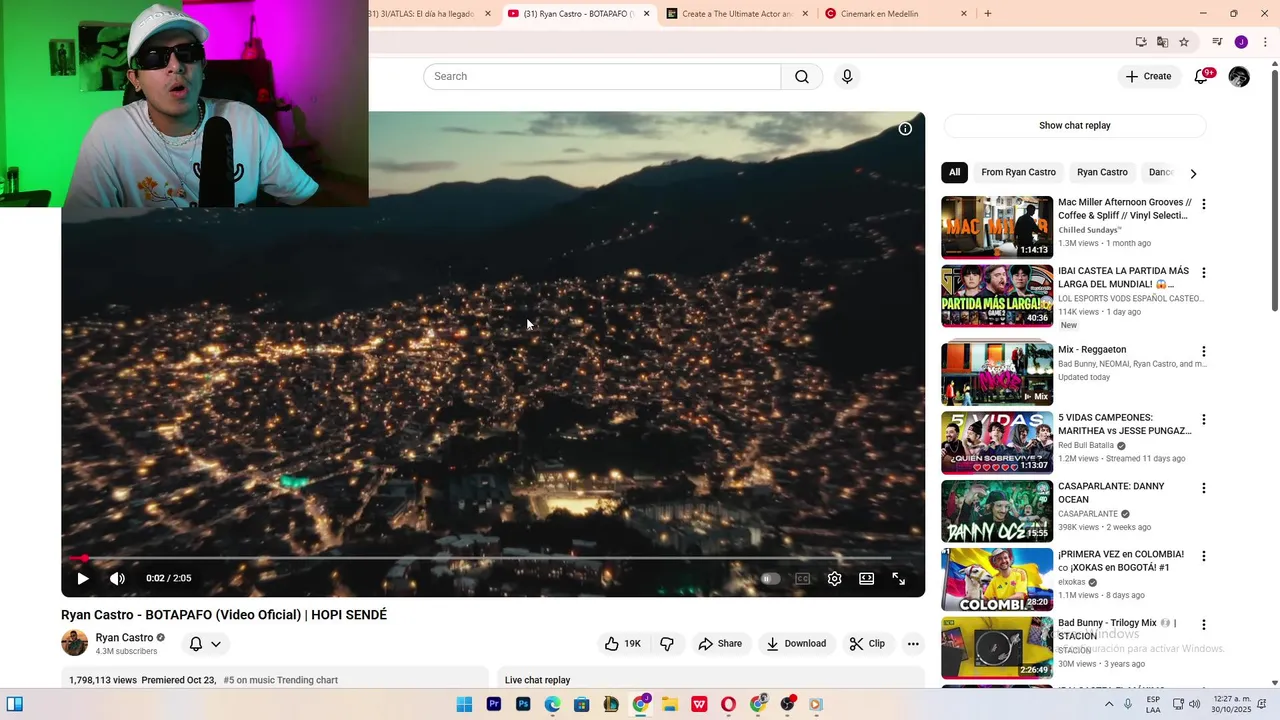This screenshot has width=1280, height=720.
Task: Bookmark this page with the star icon
Action: pos(1184,42)
